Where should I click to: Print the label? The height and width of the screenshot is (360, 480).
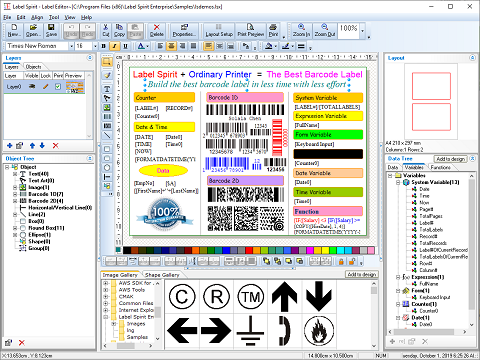pos(273,31)
